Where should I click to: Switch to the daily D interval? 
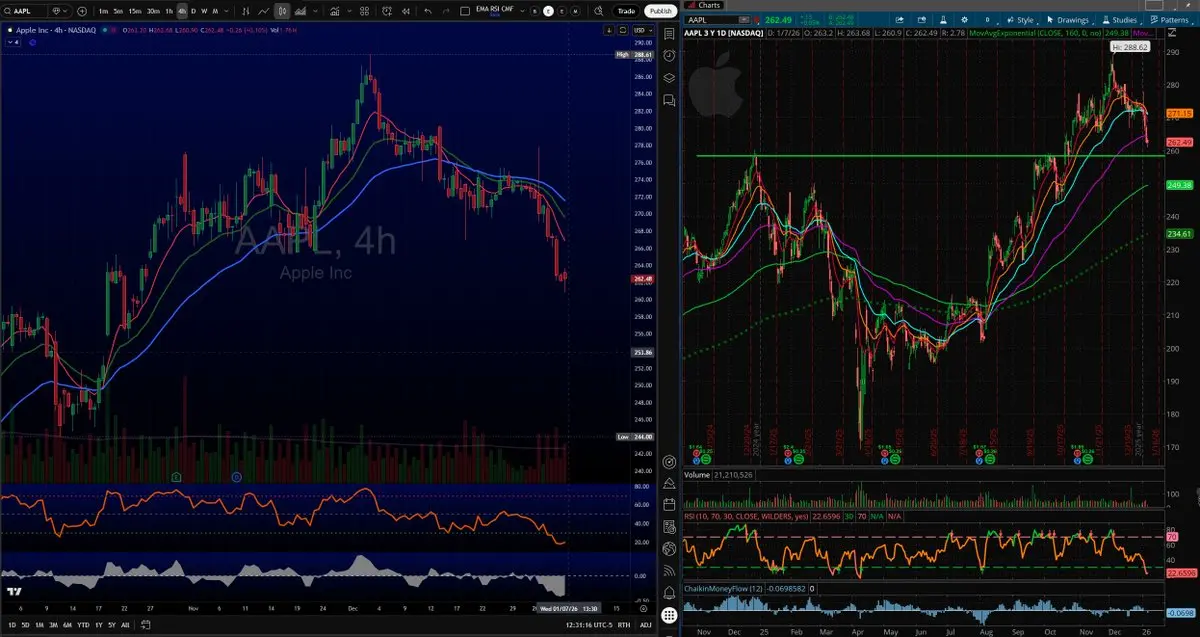click(193, 11)
